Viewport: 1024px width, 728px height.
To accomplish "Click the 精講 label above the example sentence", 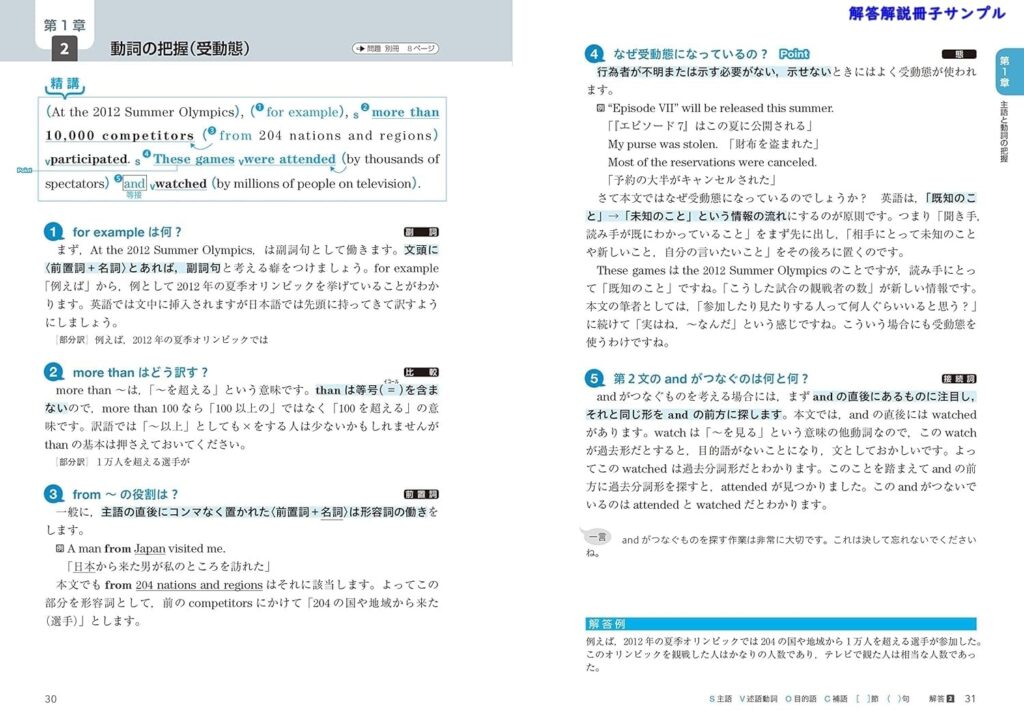I will tap(66, 86).
